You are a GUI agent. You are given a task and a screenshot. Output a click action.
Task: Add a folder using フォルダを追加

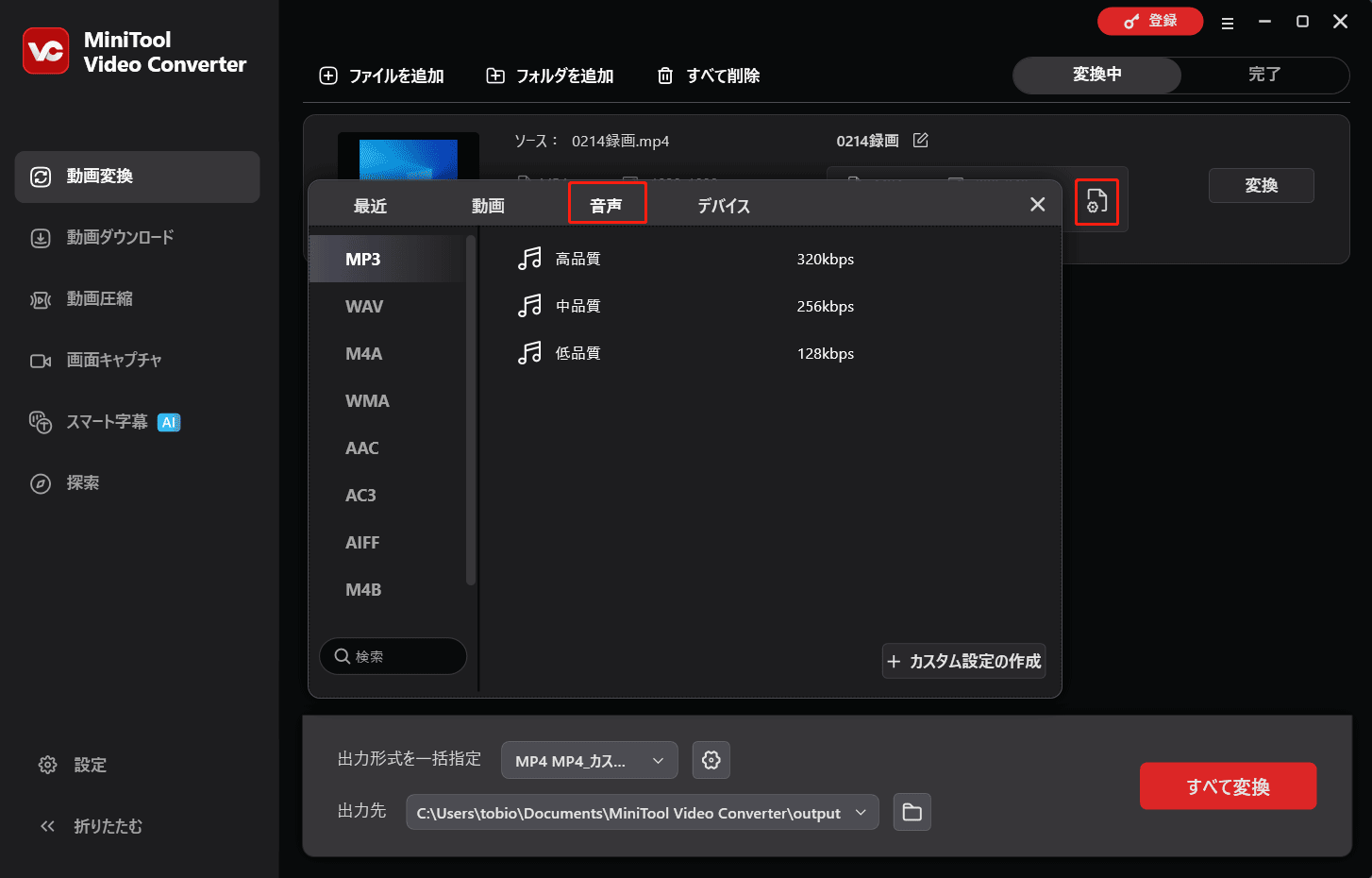click(550, 76)
